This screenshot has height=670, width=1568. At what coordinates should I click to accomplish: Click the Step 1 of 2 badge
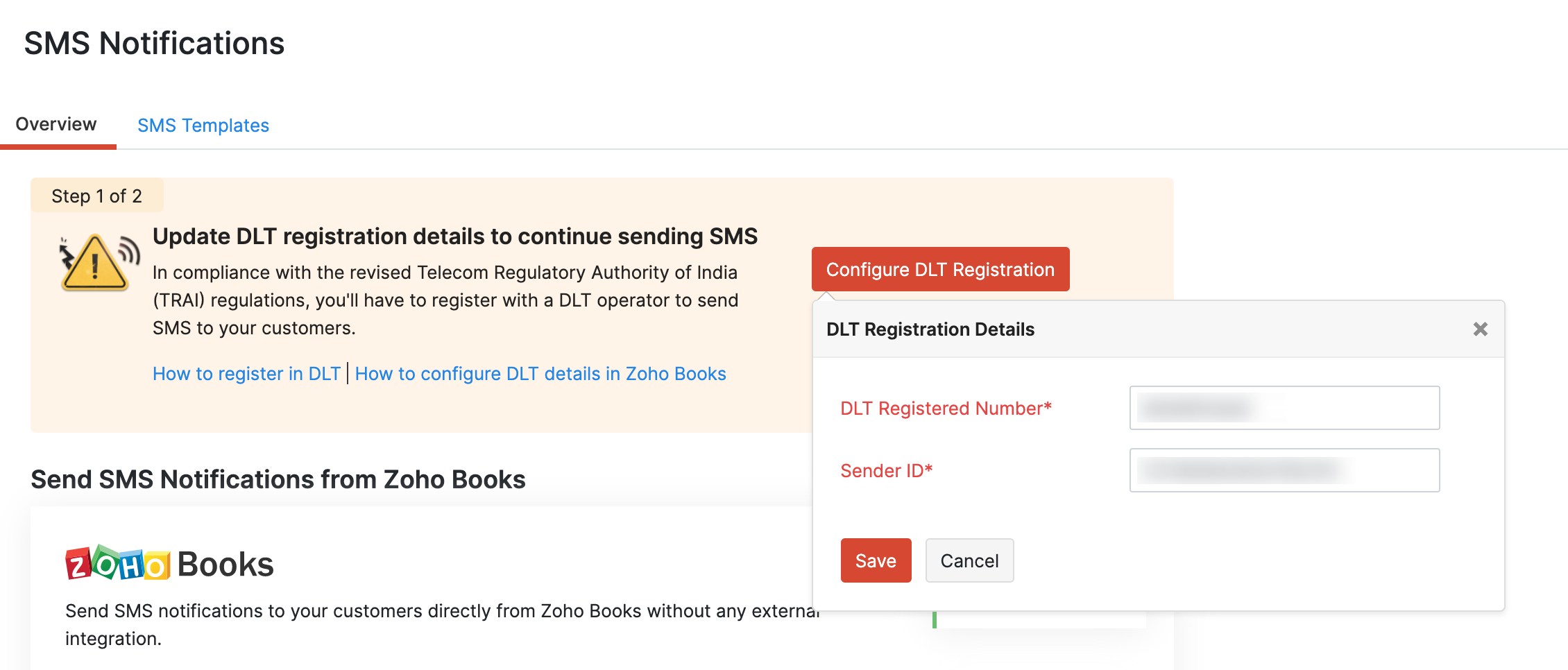pyautogui.click(x=96, y=196)
